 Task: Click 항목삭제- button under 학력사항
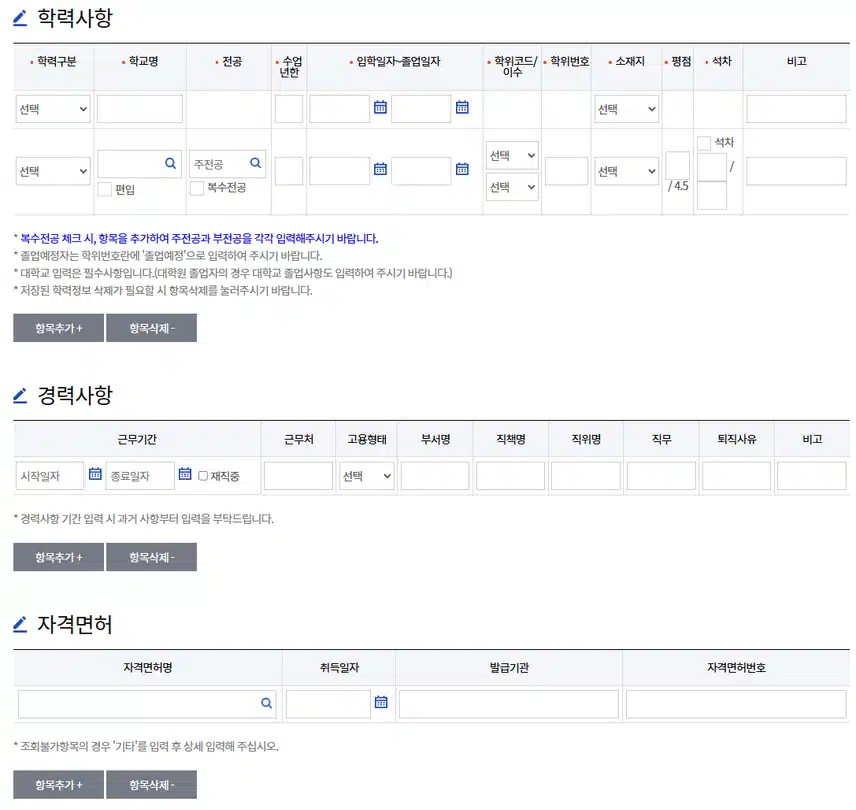[x=151, y=328]
